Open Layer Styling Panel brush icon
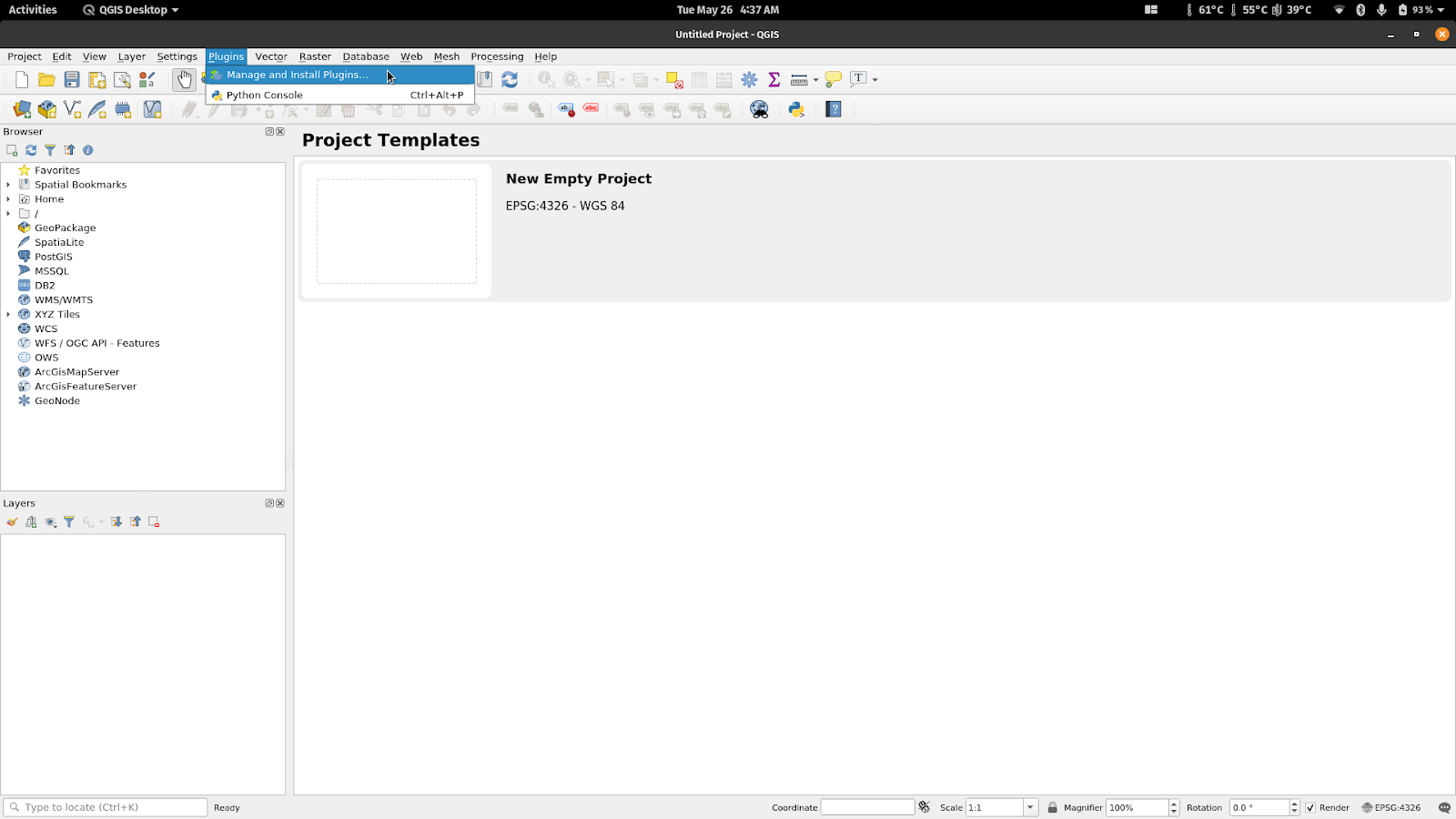Screen dimensions: 1456x819 pos(12,522)
